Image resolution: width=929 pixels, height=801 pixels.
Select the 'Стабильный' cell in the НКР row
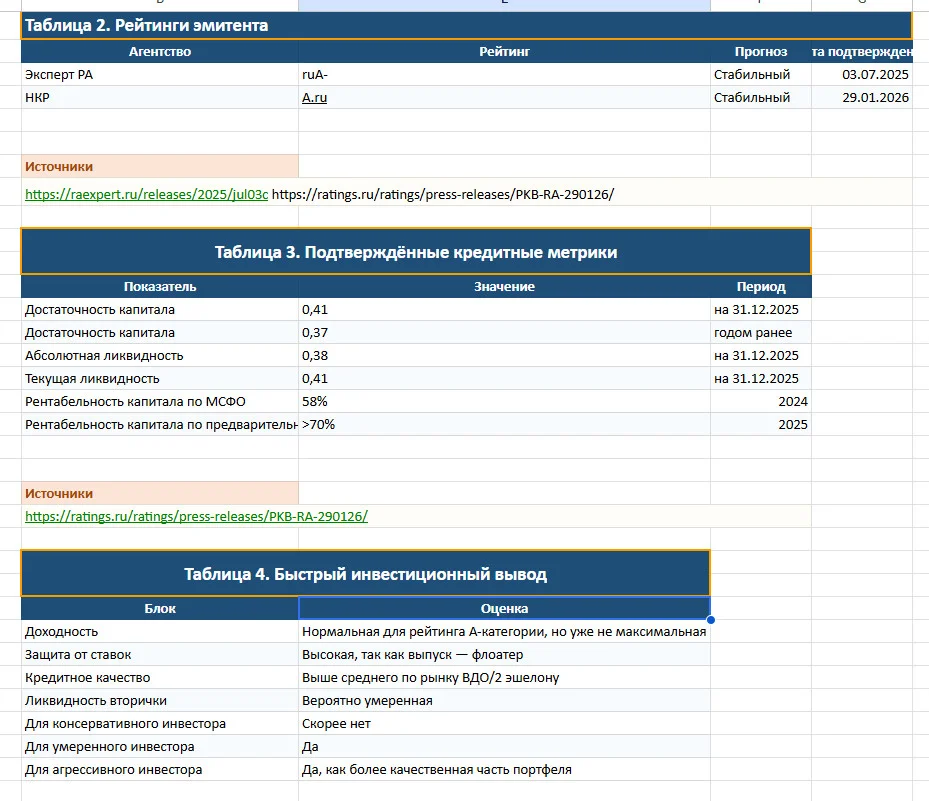coord(761,98)
